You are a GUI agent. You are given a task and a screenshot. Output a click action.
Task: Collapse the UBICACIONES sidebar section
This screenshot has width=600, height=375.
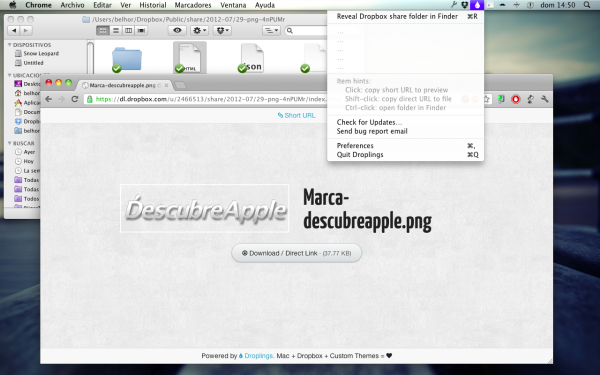[x=10, y=75]
